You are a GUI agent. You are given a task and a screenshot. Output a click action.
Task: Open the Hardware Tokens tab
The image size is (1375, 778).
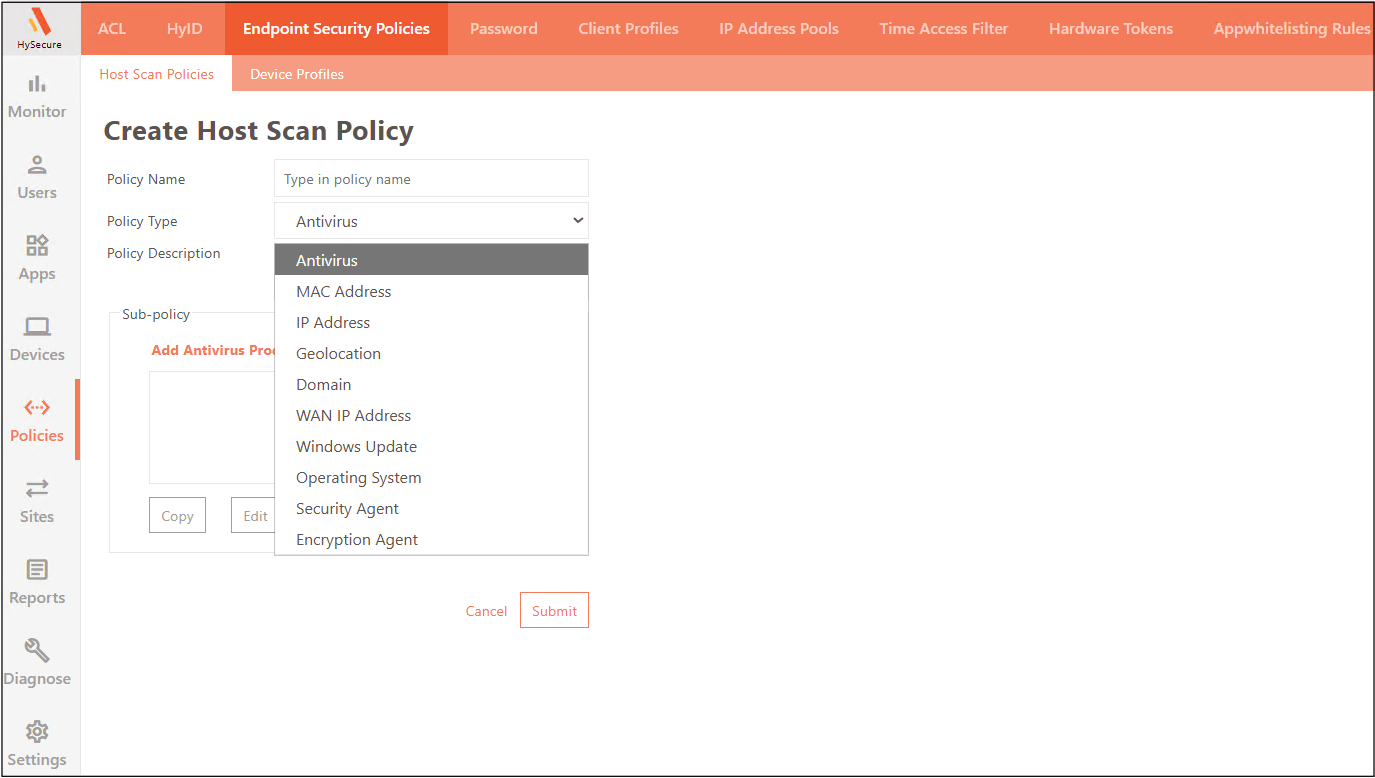click(1110, 28)
